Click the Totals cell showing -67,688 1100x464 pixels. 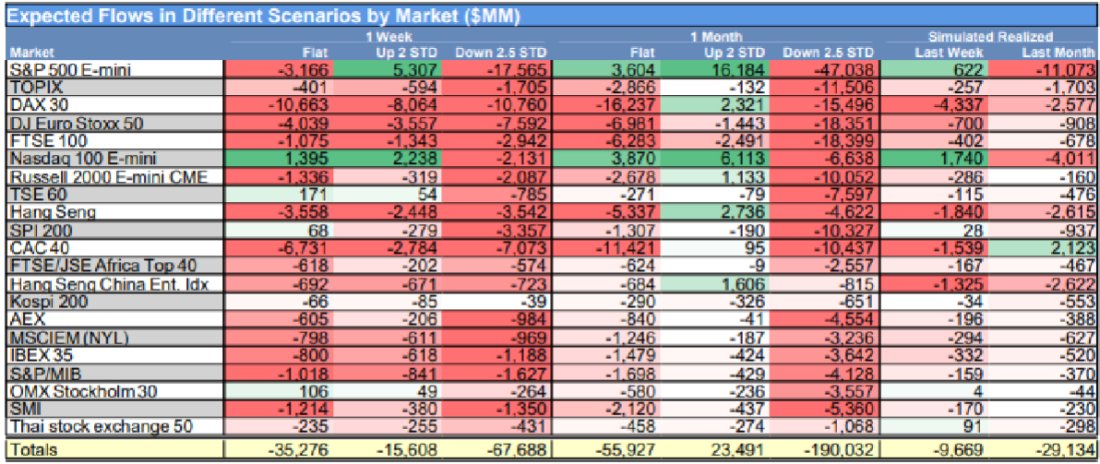point(499,449)
